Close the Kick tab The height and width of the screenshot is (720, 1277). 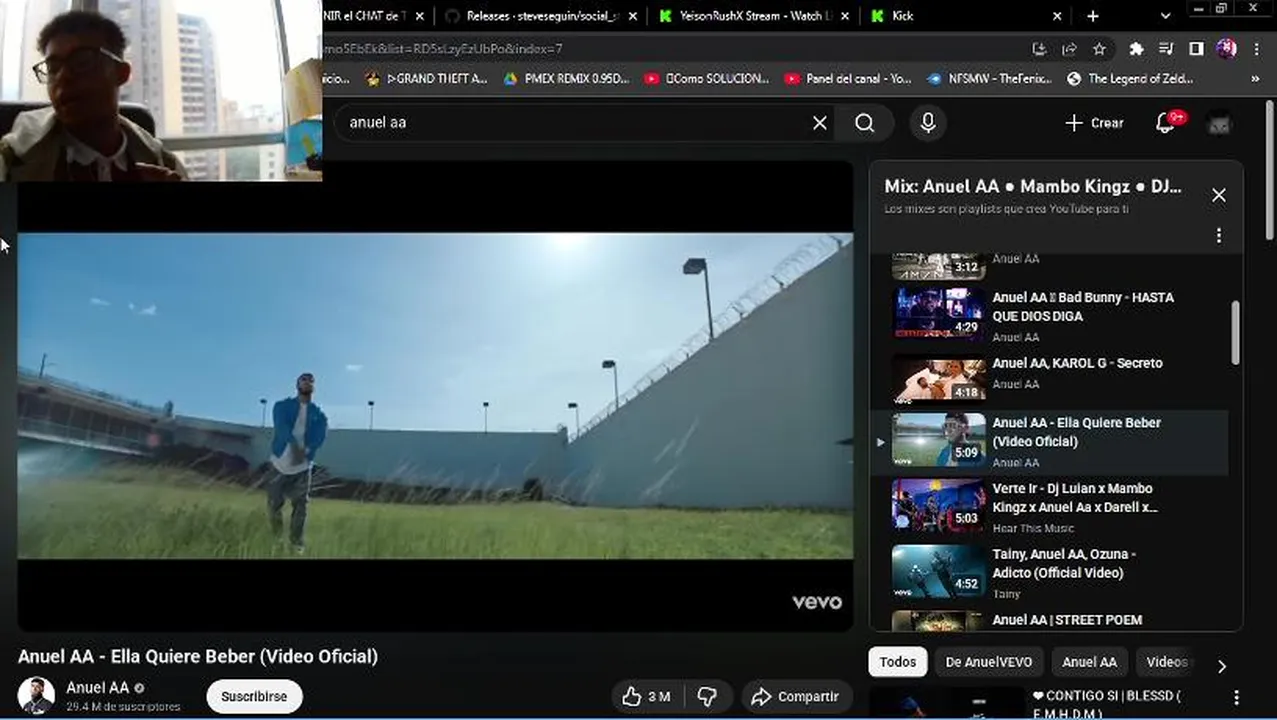1057,16
